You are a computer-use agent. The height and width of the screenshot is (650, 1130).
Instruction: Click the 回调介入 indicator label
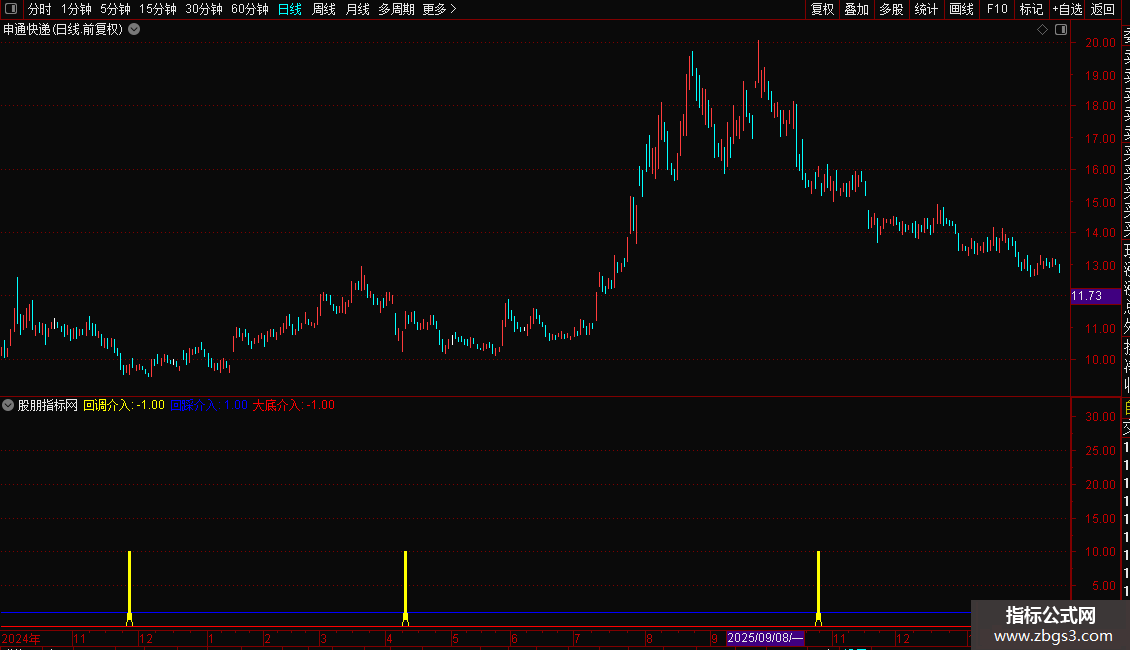[124, 405]
